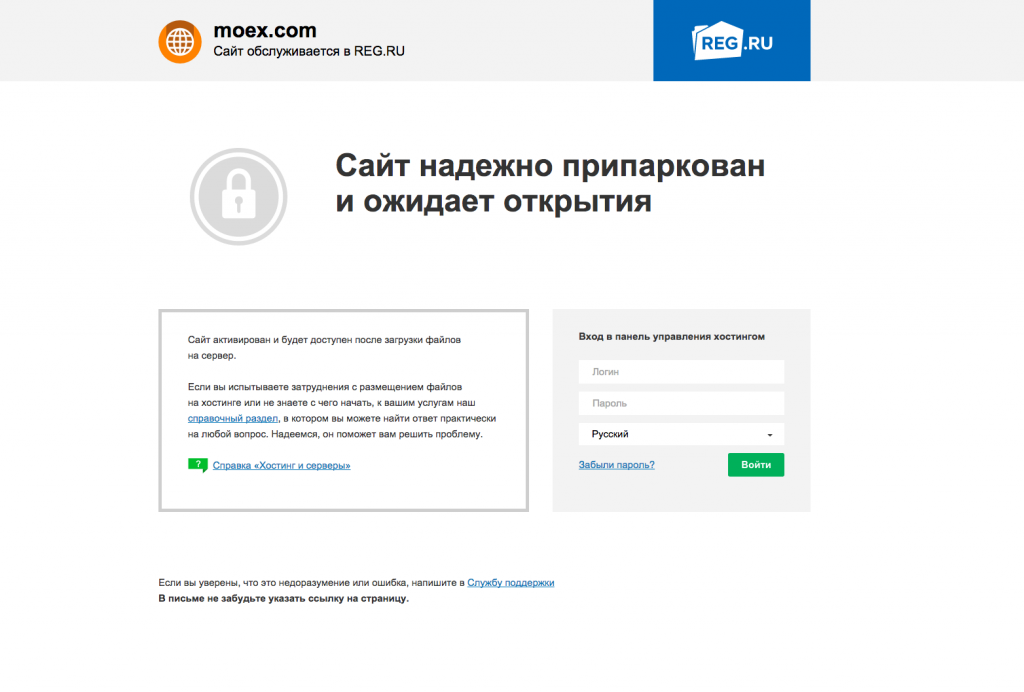Click the Сайт активирован paragraph text
This screenshot has height=692, width=1024.
tap(324, 347)
